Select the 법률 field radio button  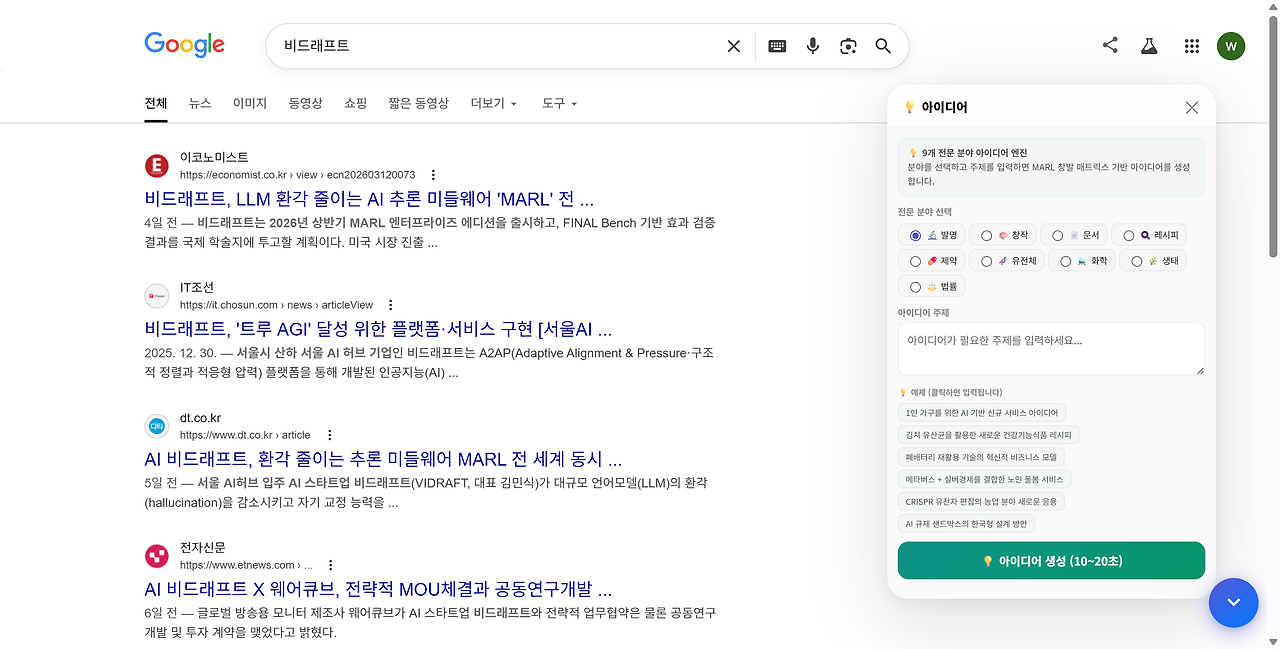pyautogui.click(x=916, y=286)
